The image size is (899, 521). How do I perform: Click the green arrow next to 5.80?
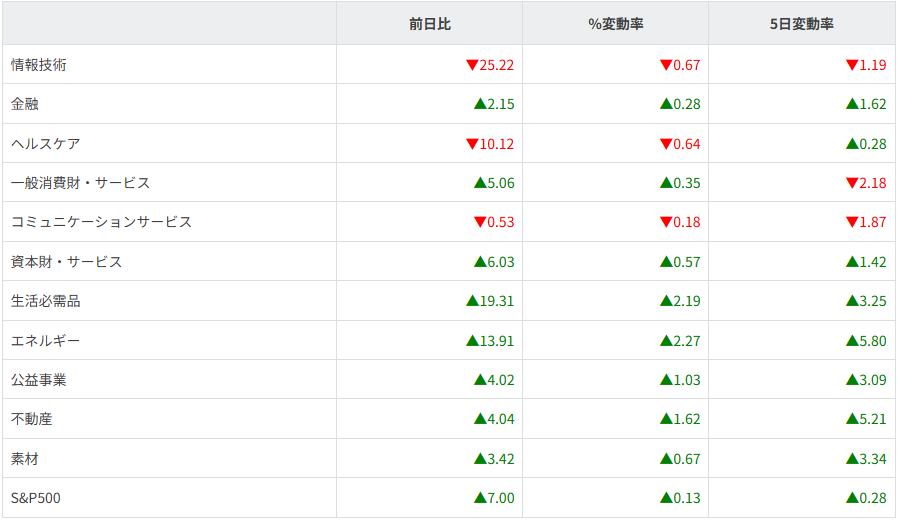coord(851,341)
